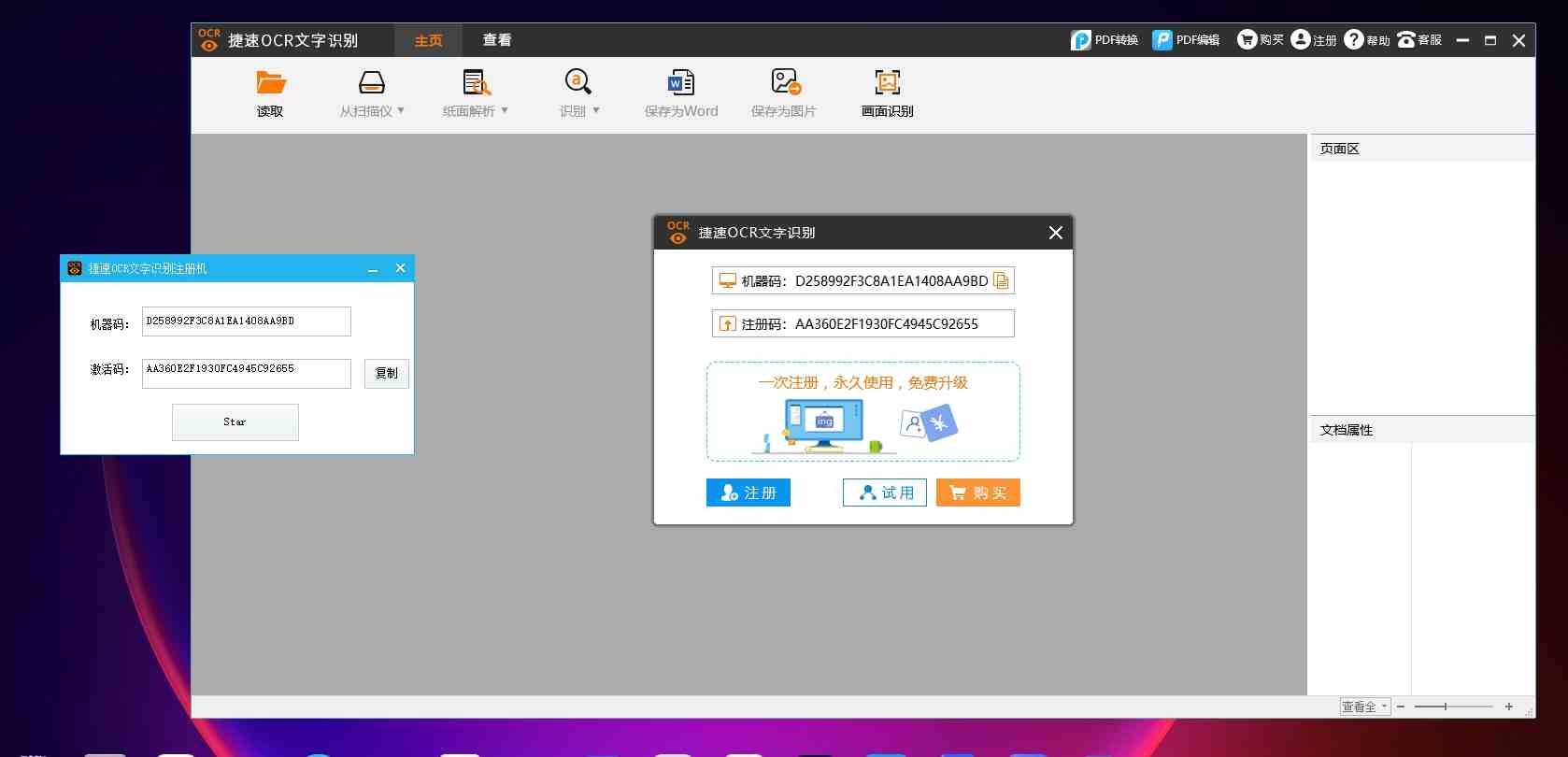Viewport: 1568px width, 757px height.
Task: Expand the 从扫描仪 dropdown arrow
Action: [x=401, y=110]
